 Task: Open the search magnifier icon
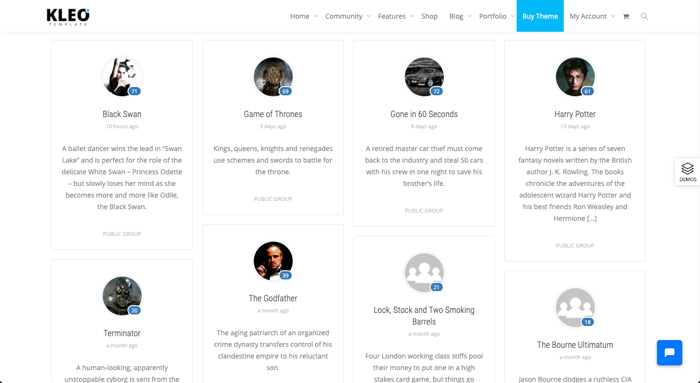[644, 16]
